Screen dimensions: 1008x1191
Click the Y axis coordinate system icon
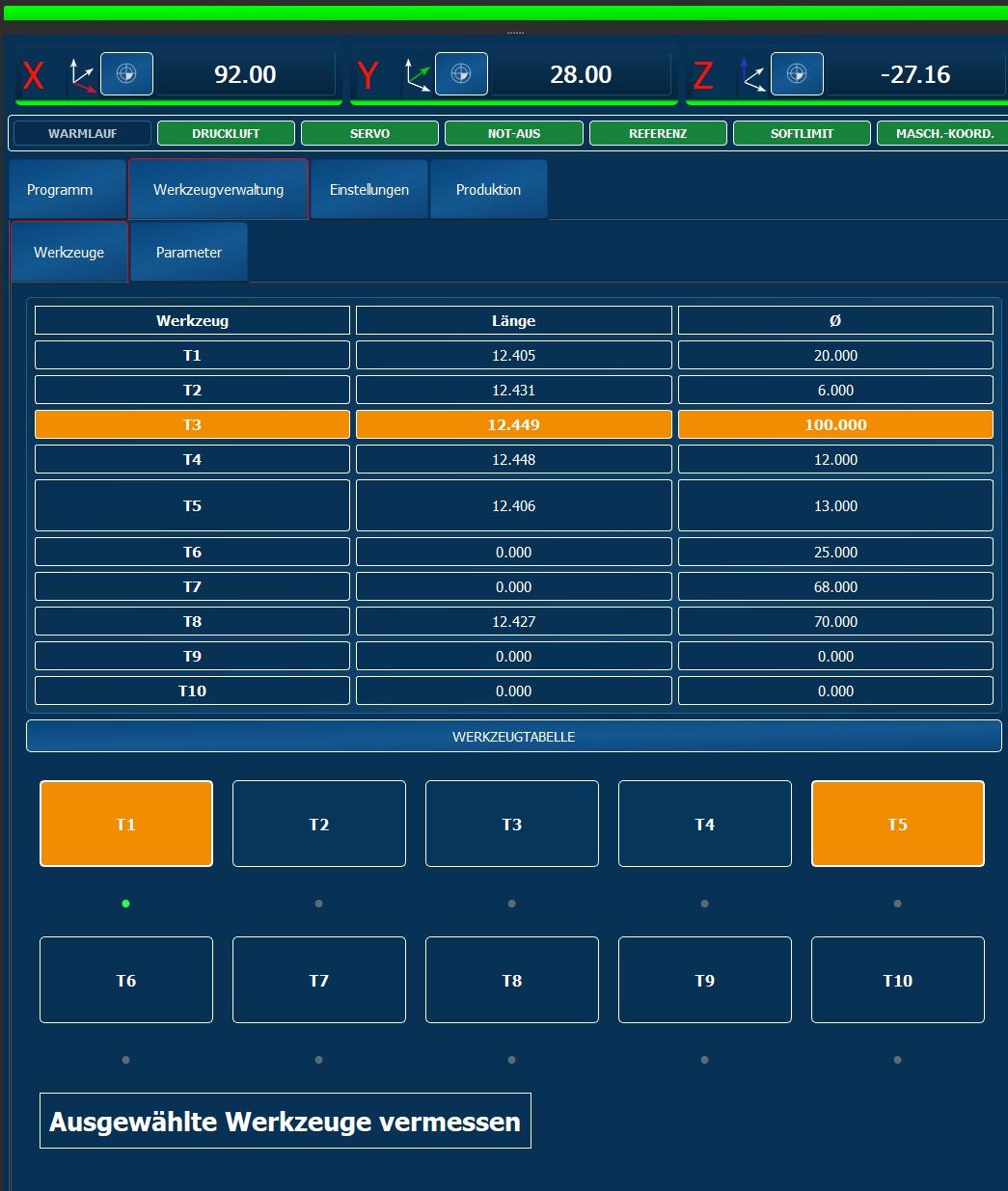coord(419,74)
